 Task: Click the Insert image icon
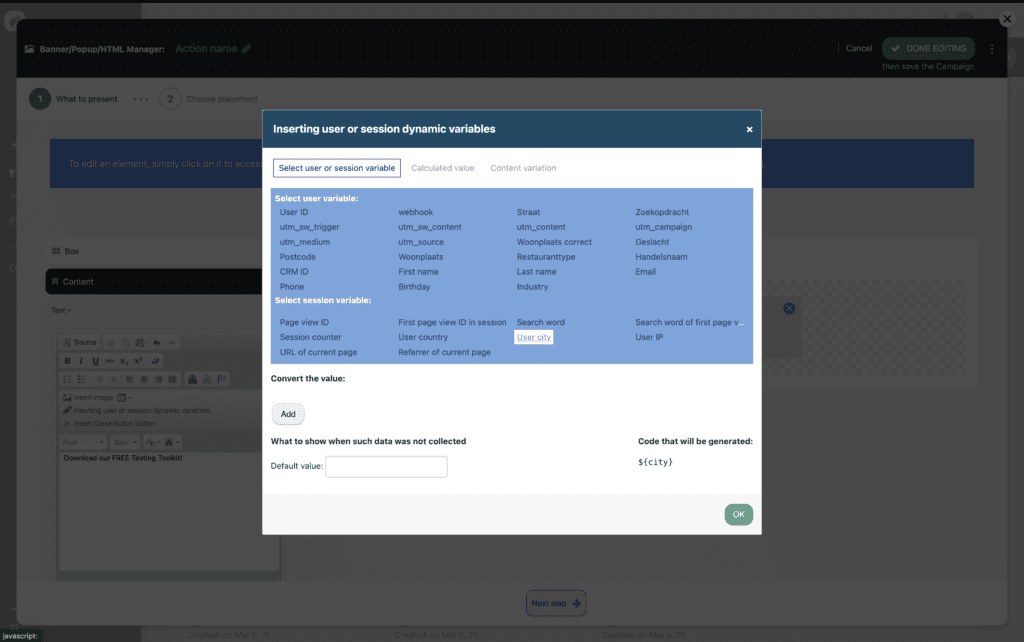[67, 397]
